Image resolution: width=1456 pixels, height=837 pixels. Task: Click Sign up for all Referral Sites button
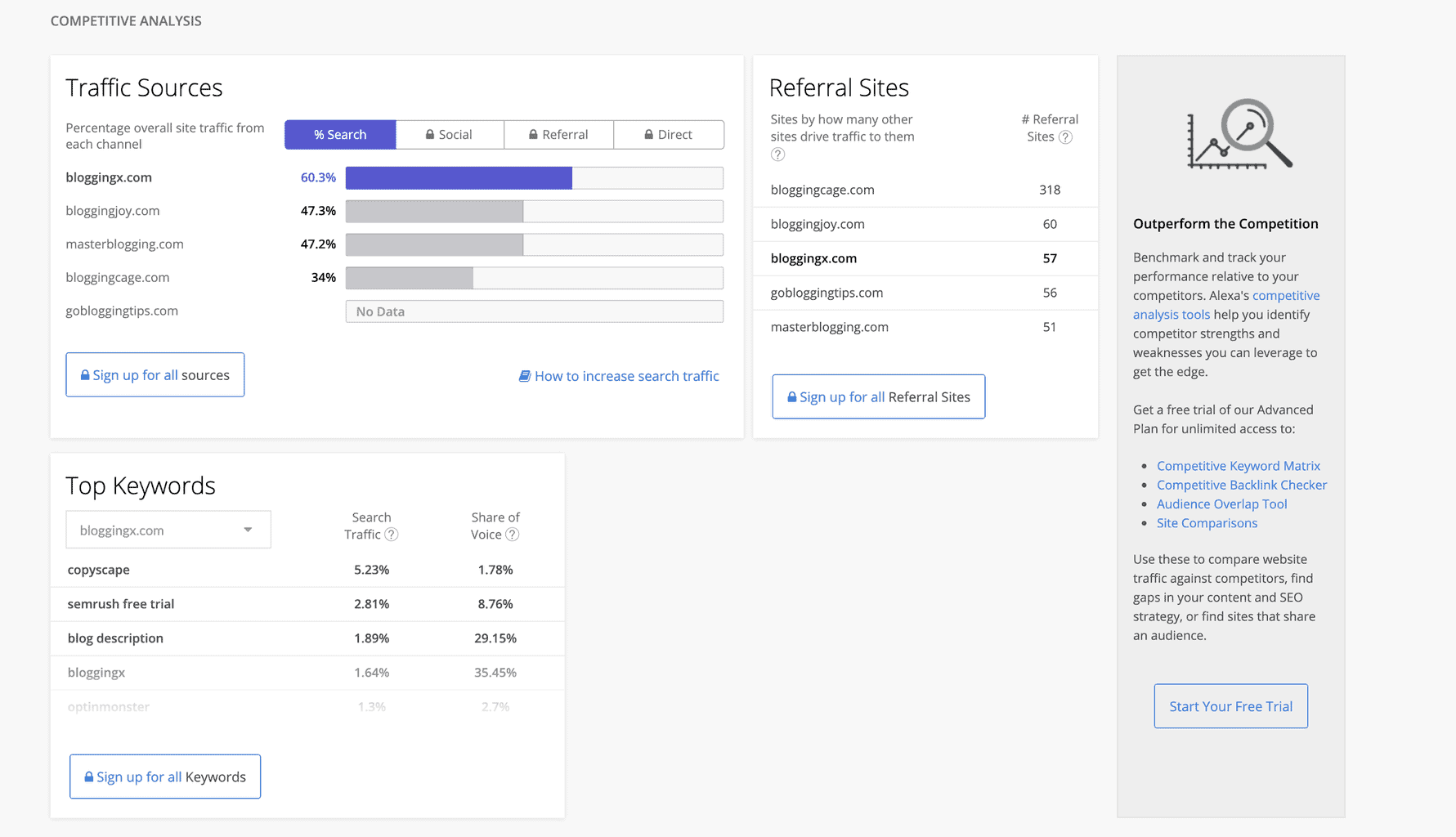[879, 396]
